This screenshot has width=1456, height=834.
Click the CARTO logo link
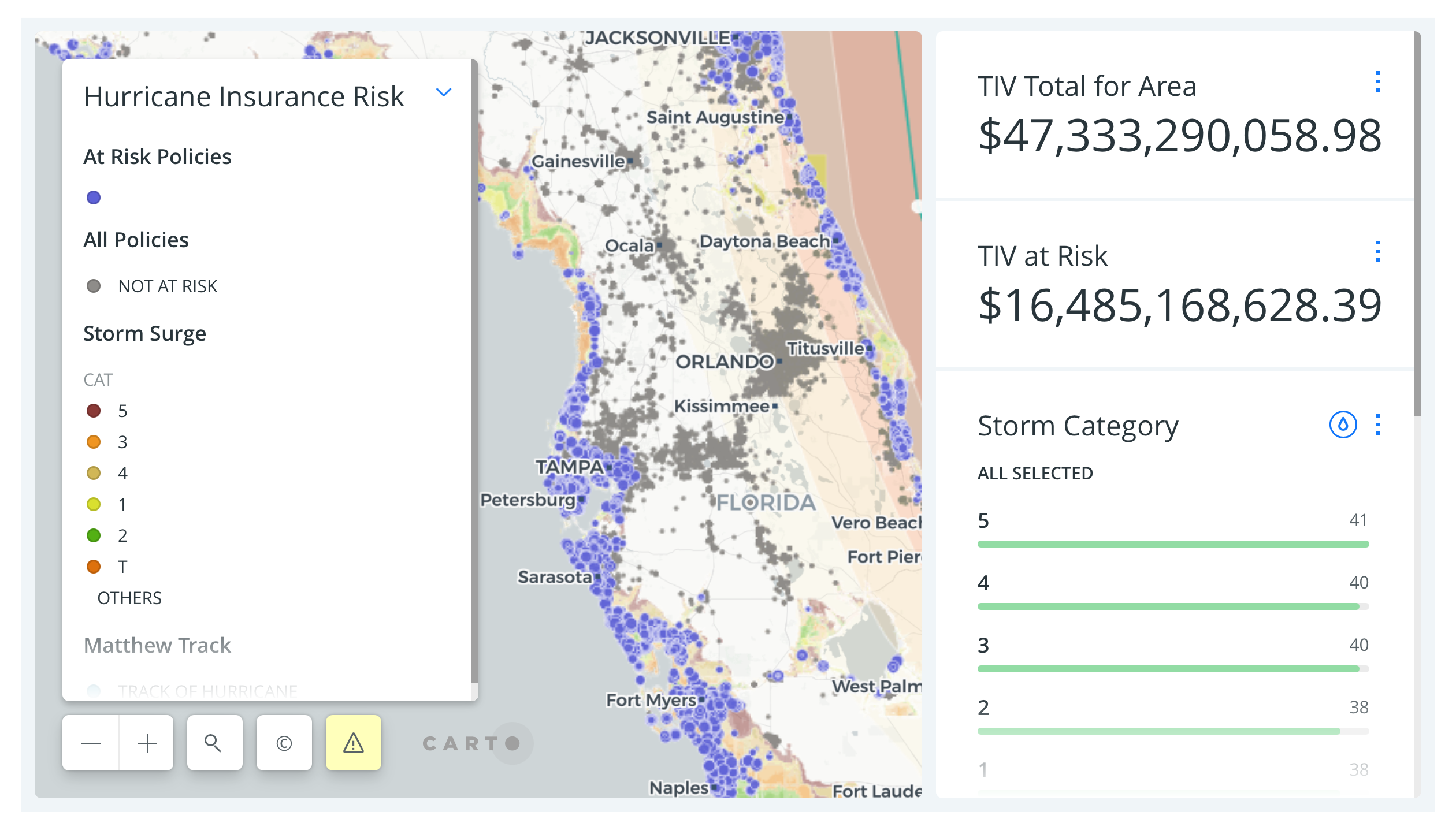471,743
